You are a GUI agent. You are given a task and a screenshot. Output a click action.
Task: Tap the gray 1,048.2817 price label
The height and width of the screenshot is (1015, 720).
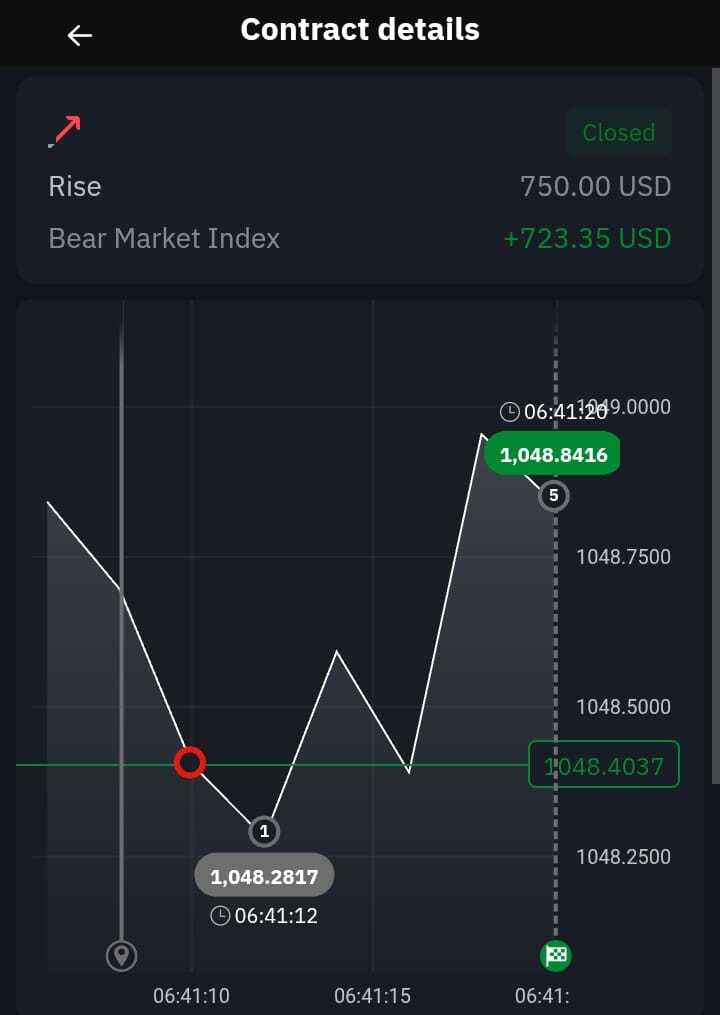tap(264, 876)
